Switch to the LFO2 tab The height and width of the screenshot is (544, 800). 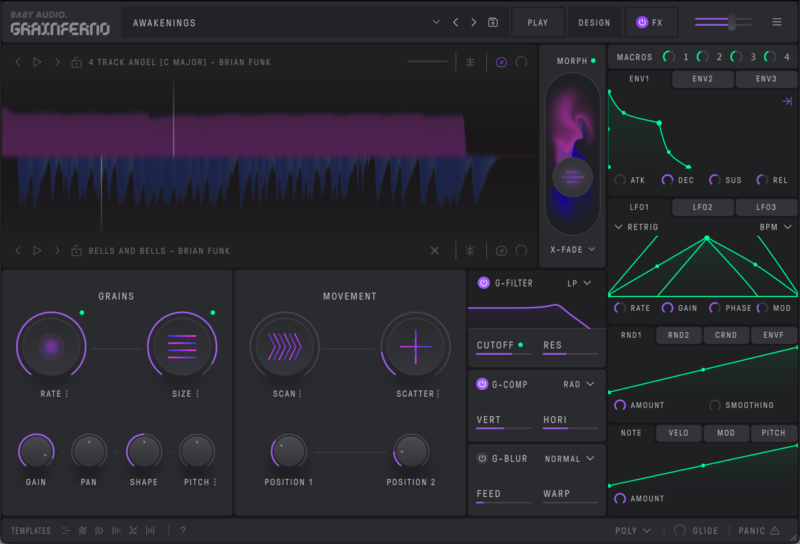(703, 207)
